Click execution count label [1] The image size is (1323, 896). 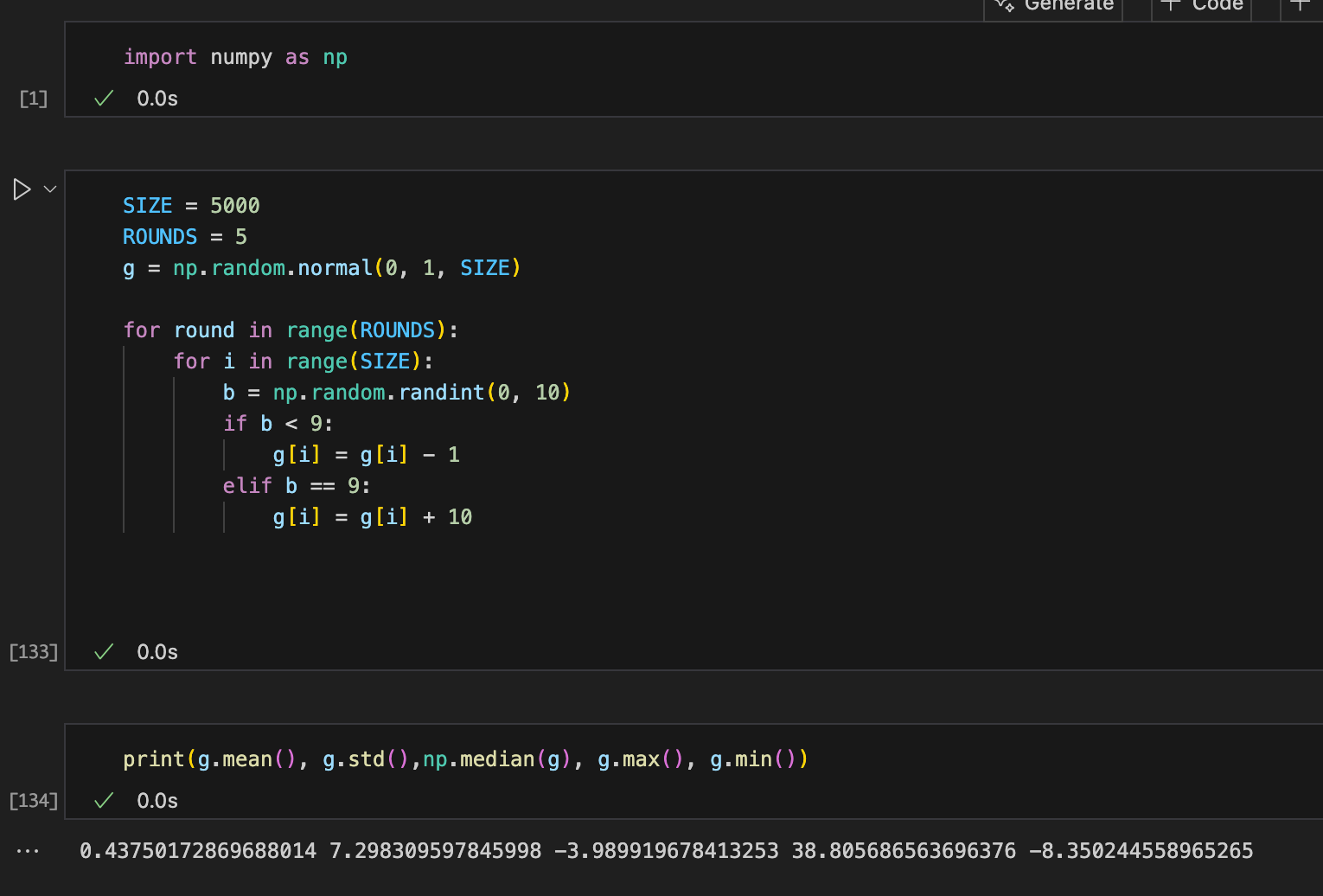click(34, 99)
